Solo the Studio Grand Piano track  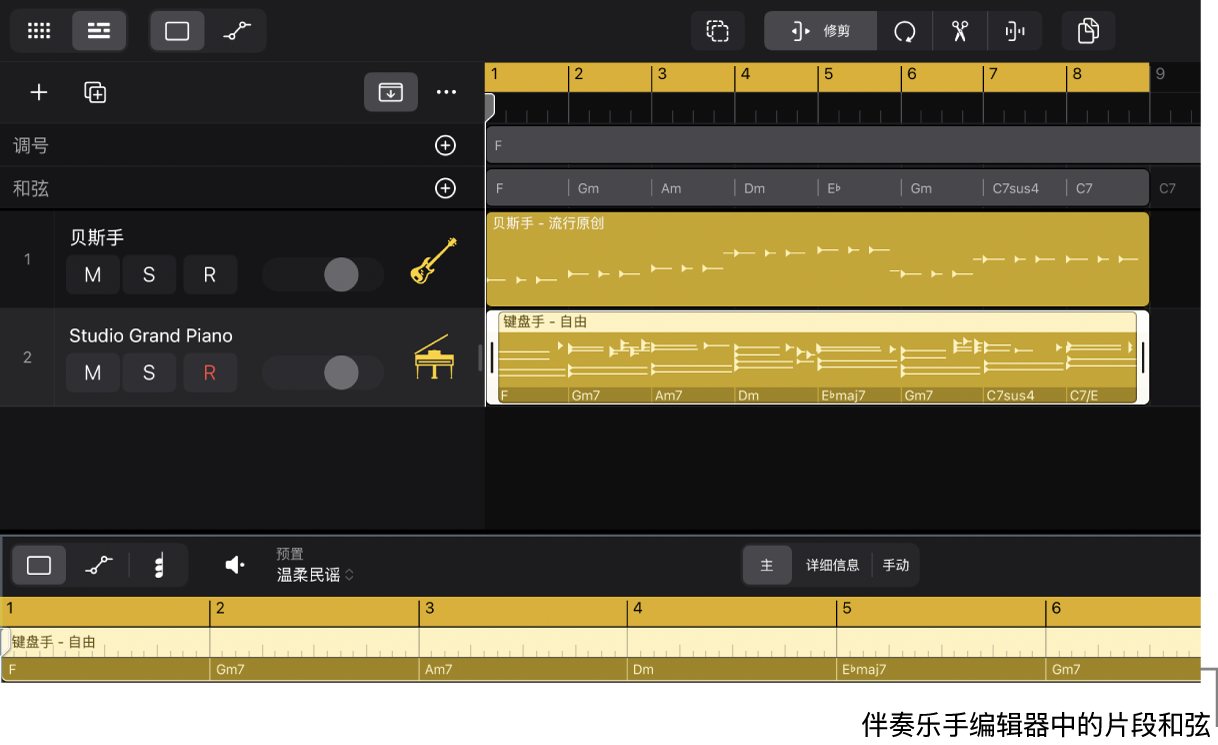pyautogui.click(x=149, y=373)
